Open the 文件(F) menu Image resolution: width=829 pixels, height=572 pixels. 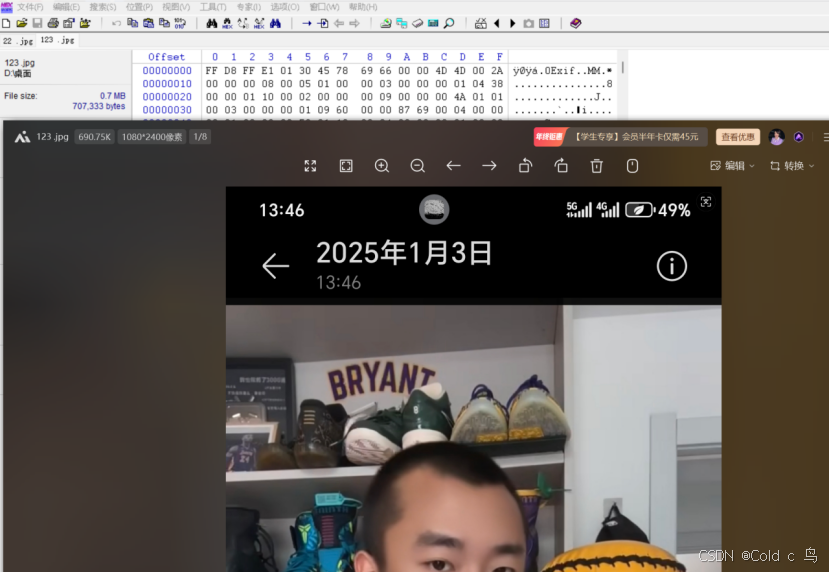[30, 7]
